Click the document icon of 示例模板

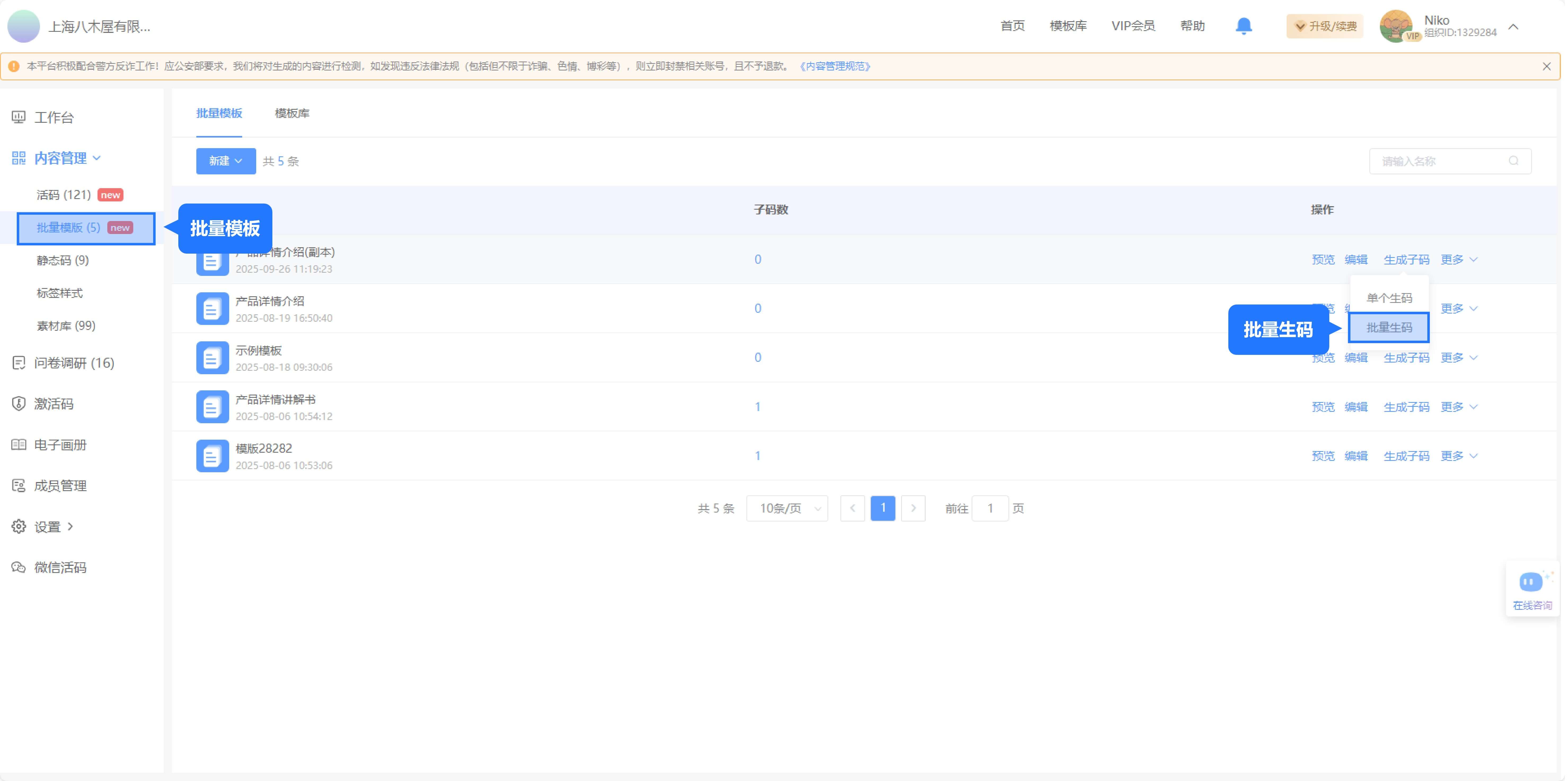click(x=212, y=358)
